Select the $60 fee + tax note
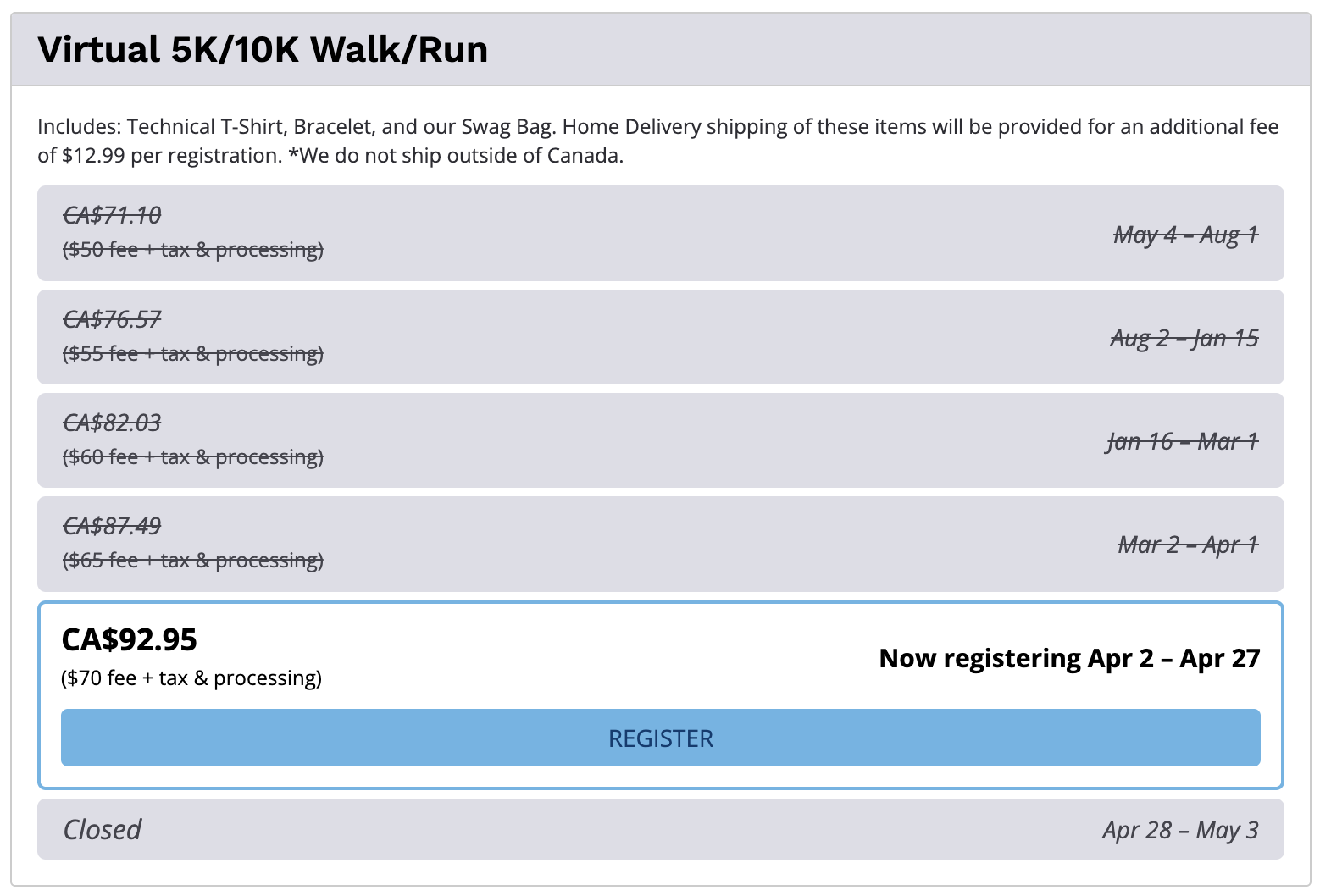 point(193,457)
